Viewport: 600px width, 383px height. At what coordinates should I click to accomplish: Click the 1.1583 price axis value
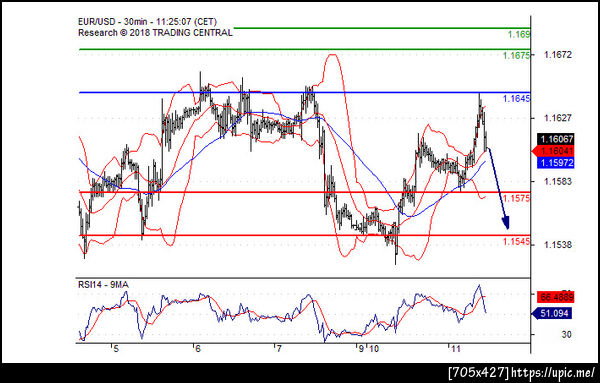558,181
